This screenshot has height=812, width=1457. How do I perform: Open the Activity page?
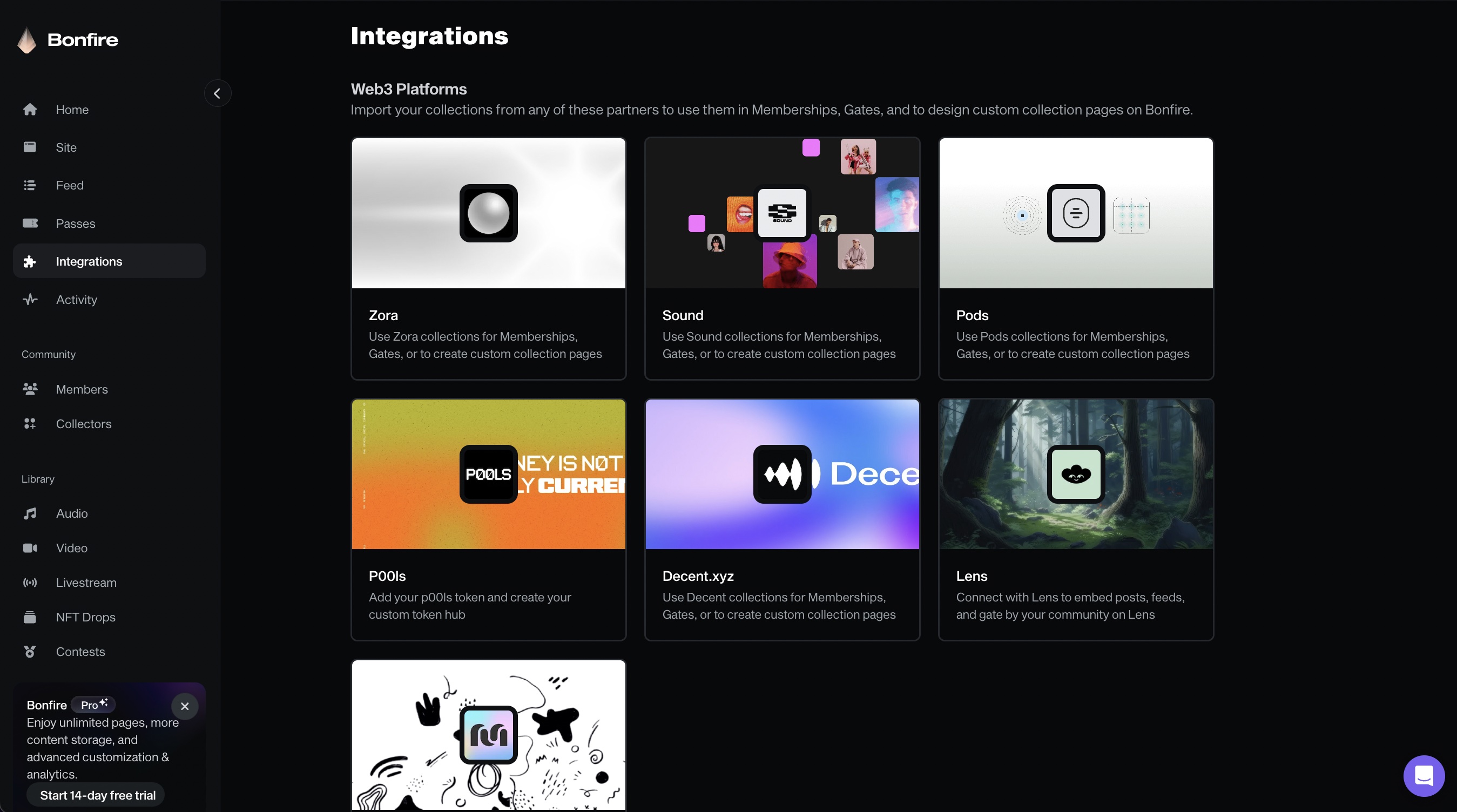coord(109,299)
